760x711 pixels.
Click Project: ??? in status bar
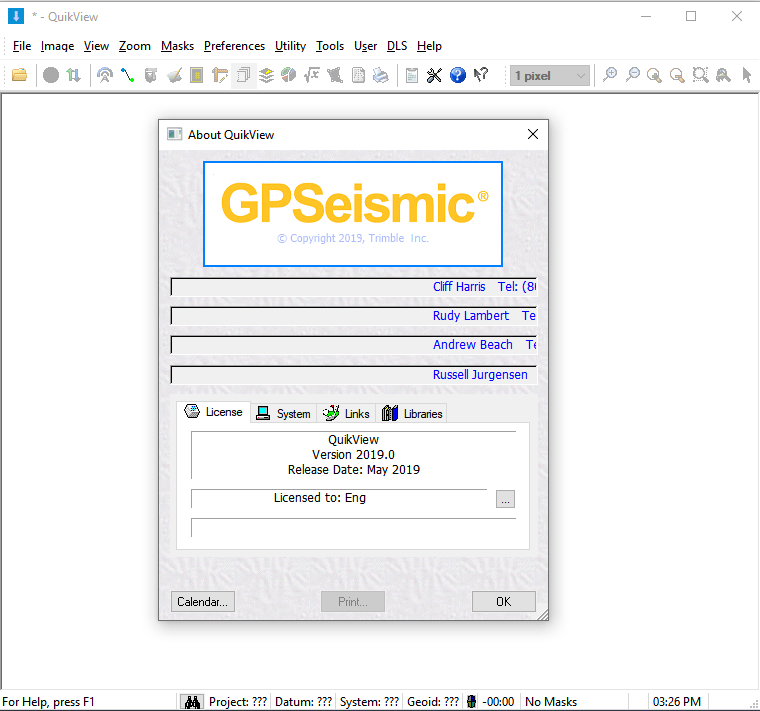(x=238, y=702)
